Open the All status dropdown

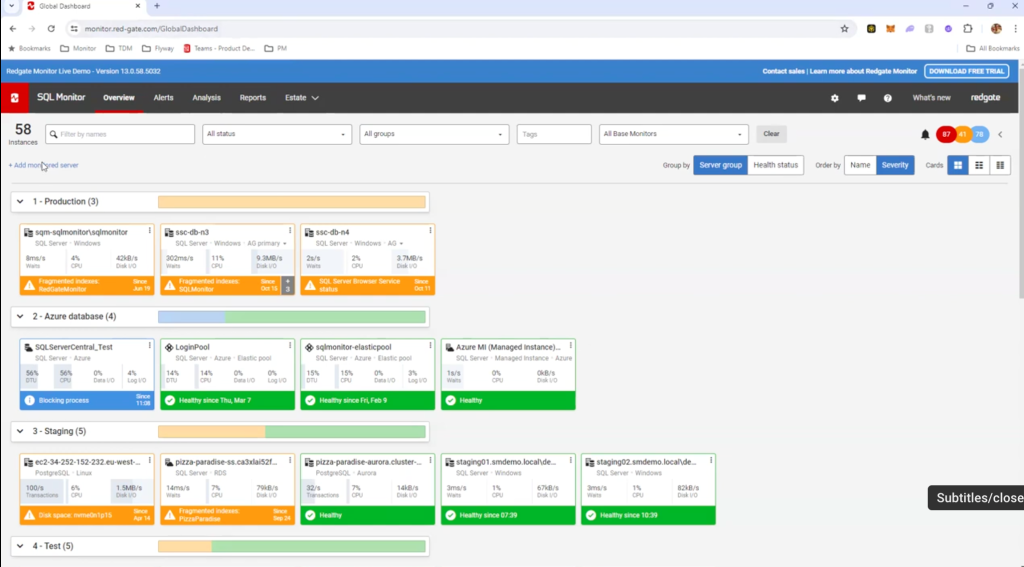(x=276, y=134)
